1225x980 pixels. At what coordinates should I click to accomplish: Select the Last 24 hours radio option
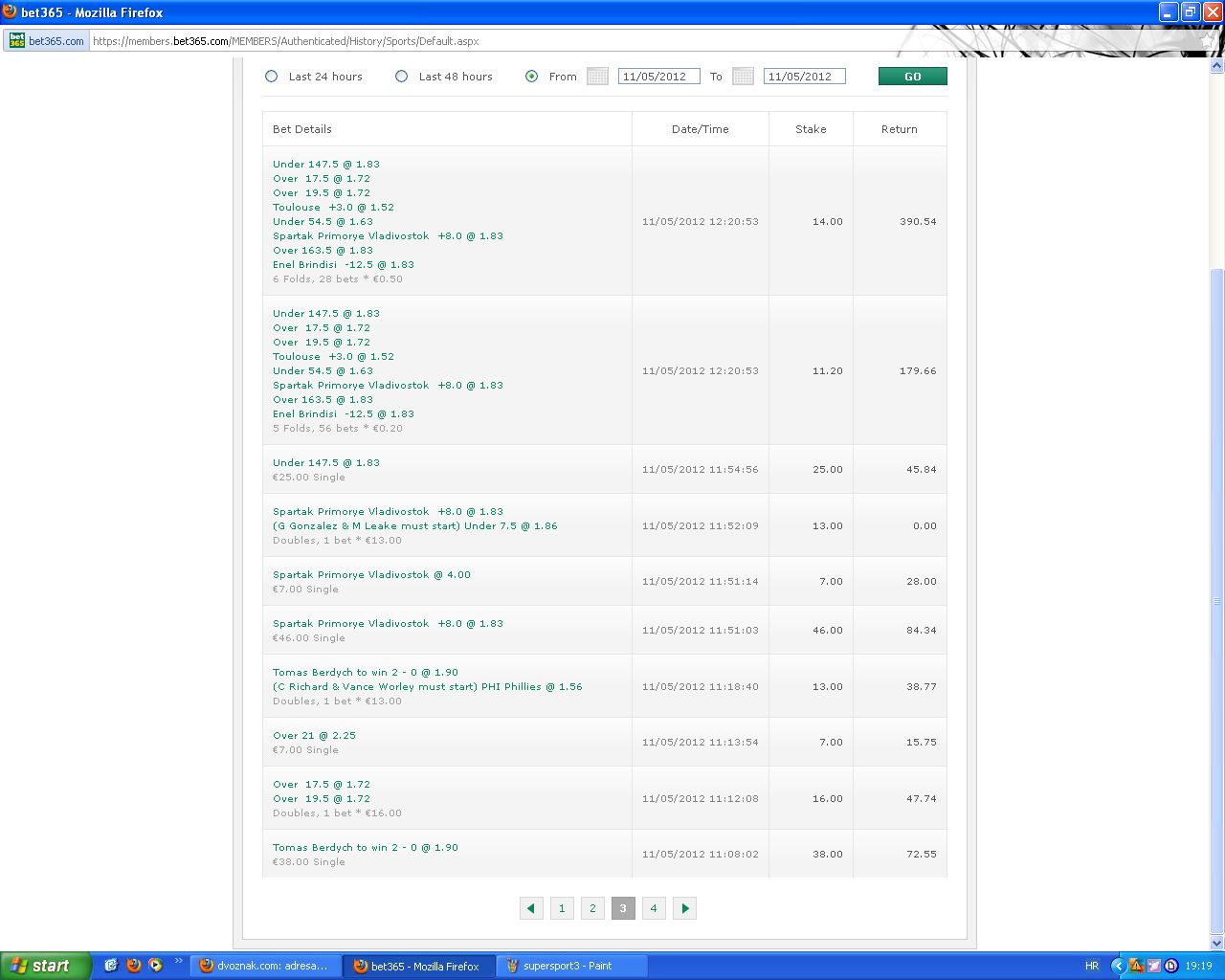[x=272, y=77]
